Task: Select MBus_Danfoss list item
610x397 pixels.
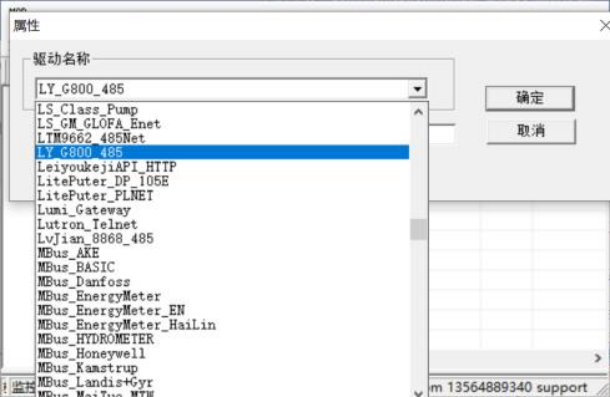Action: coord(223,282)
